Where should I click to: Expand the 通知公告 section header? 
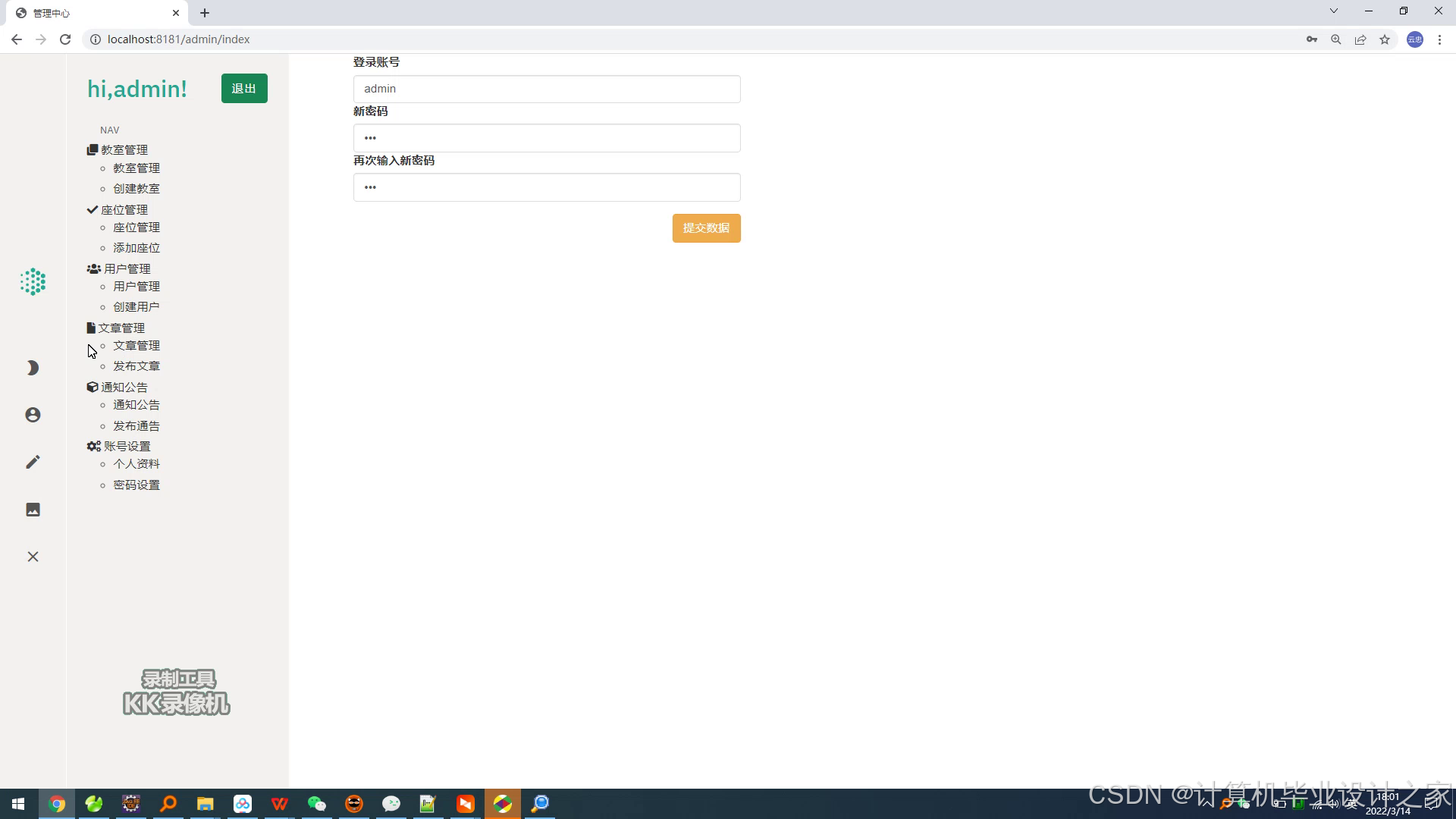coord(118,388)
